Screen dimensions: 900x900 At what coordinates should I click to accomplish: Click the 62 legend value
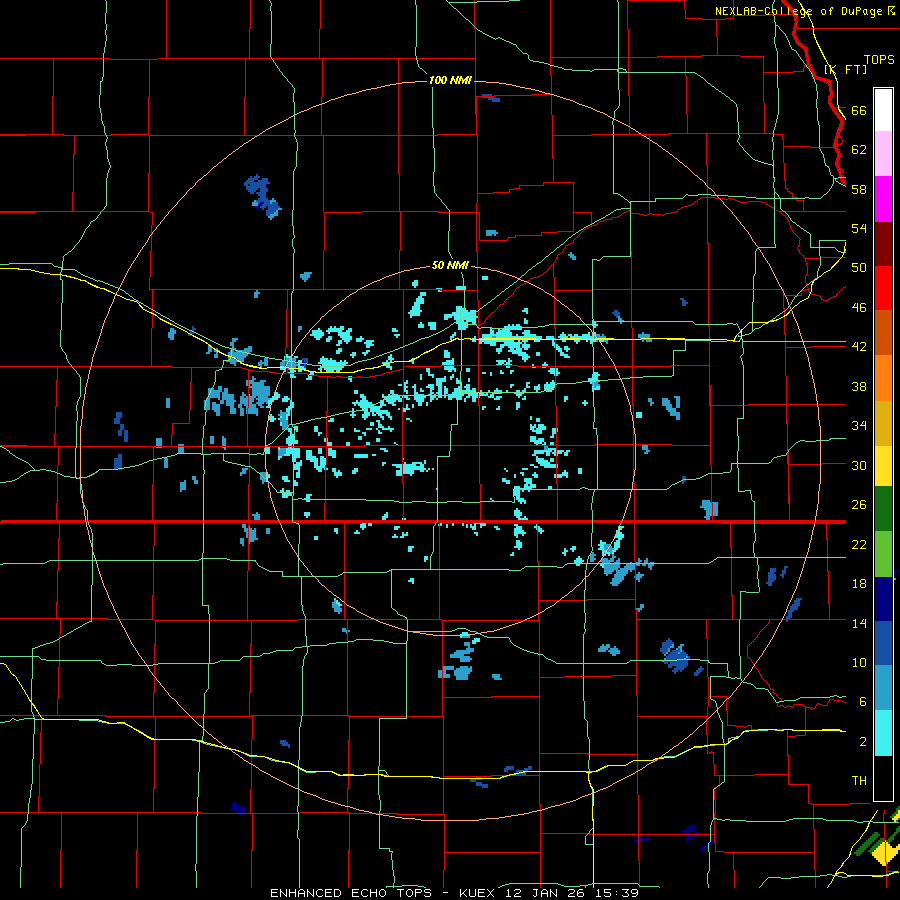(859, 150)
